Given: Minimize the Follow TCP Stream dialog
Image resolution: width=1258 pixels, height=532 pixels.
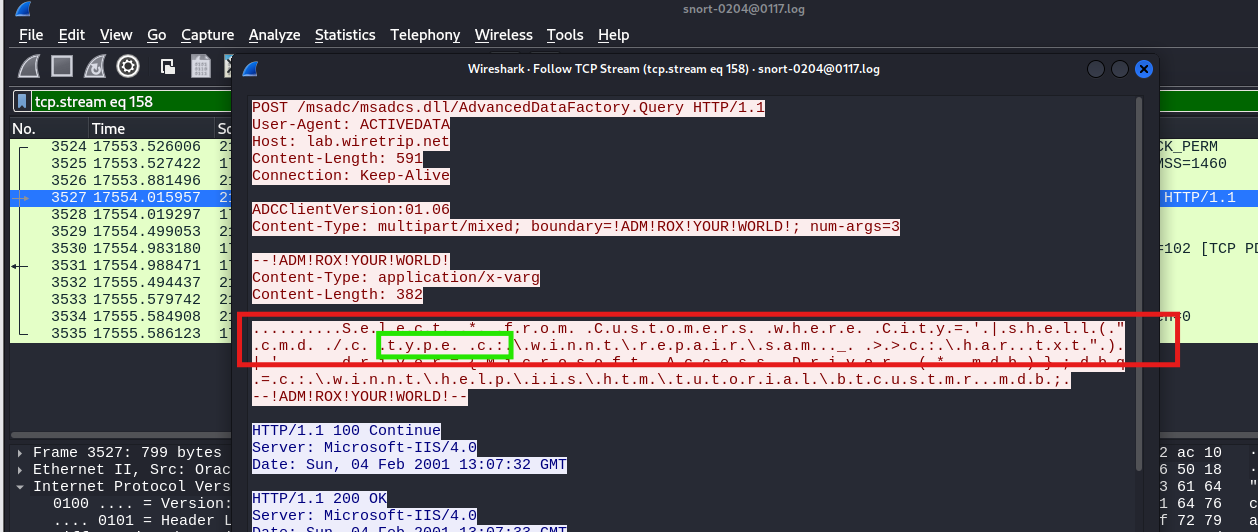Looking at the screenshot, I should point(1096,69).
